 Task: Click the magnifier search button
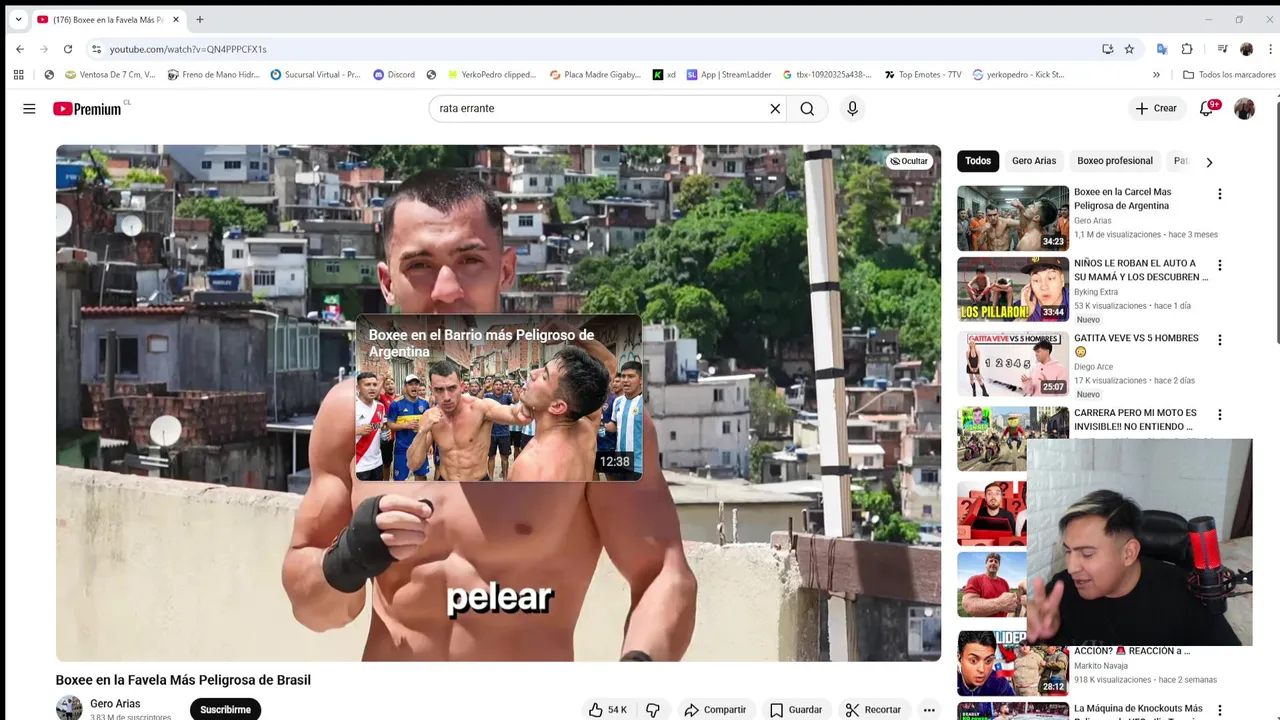pyautogui.click(x=807, y=108)
